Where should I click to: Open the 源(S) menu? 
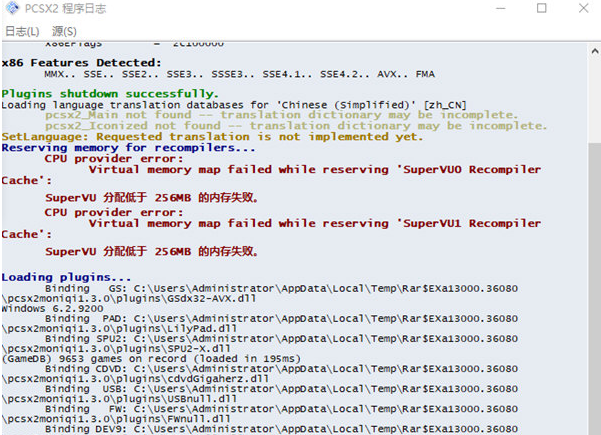coord(63,31)
